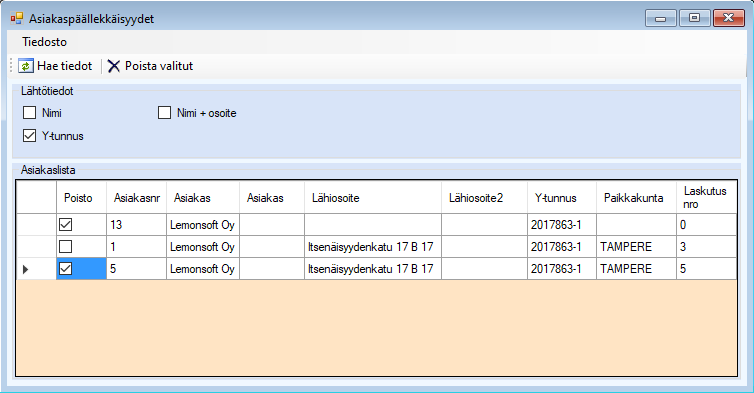Click the Hae tiedot refresh icon
Viewport: 754px width, 393px height.
click(25, 66)
